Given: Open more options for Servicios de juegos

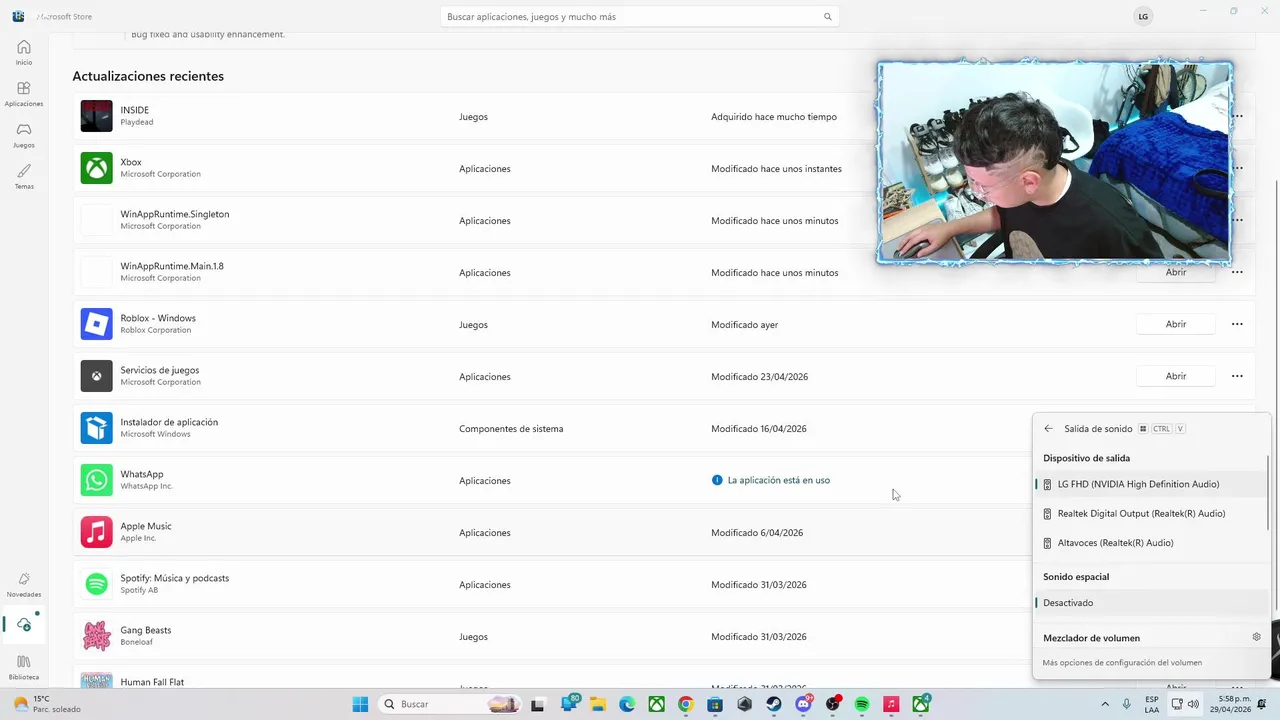Looking at the screenshot, I should (1237, 376).
